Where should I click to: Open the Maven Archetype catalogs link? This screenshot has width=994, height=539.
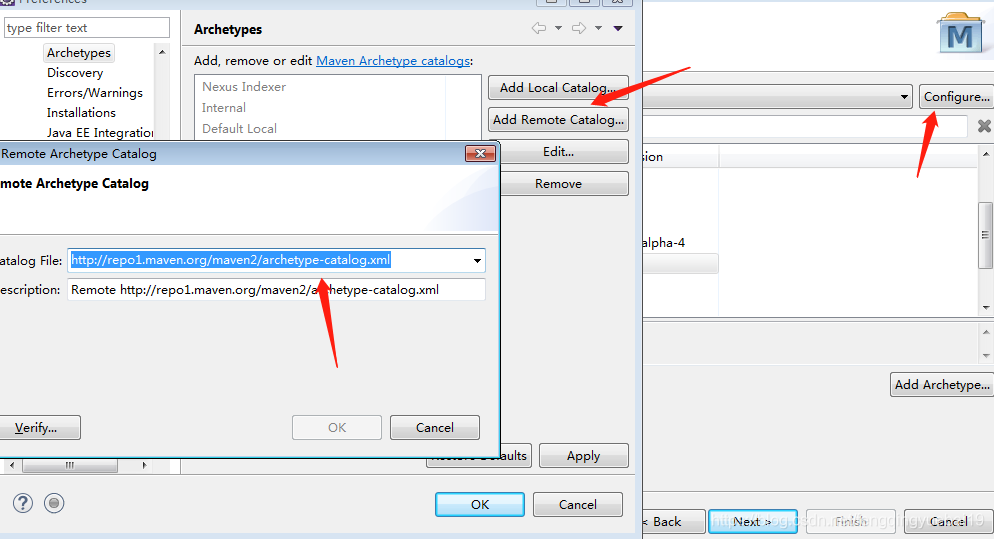pyautogui.click(x=393, y=61)
